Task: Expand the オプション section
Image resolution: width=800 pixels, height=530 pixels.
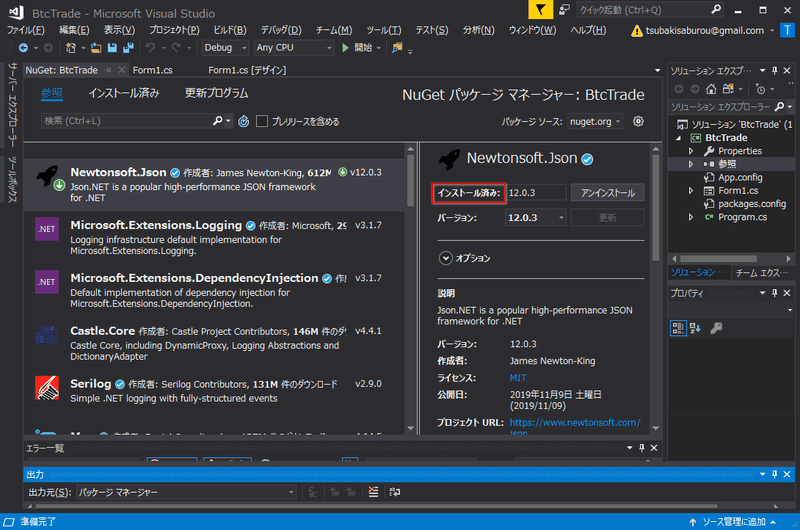Action: (x=445, y=258)
